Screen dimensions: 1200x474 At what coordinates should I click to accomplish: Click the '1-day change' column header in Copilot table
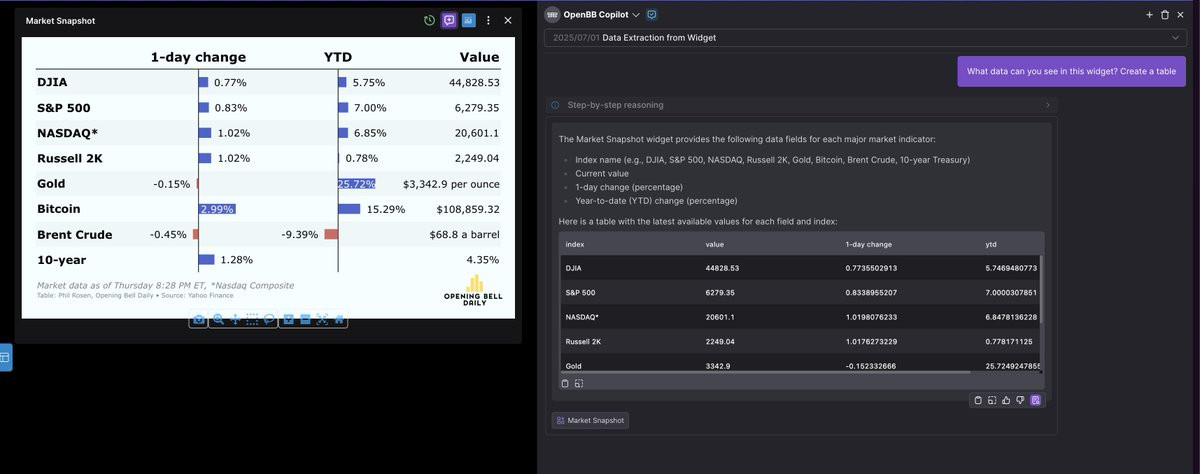869,244
